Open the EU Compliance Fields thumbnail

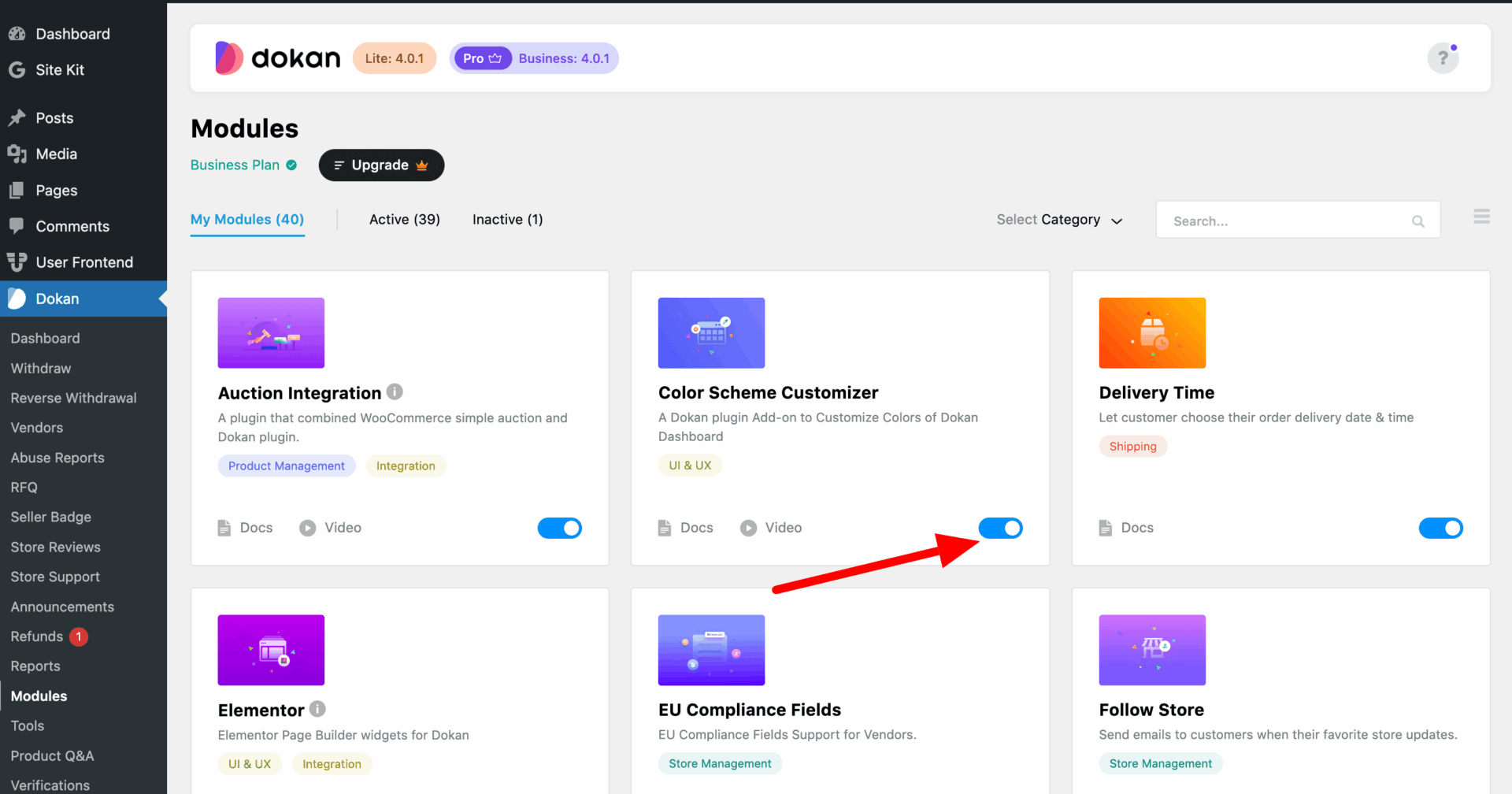(711, 650)
